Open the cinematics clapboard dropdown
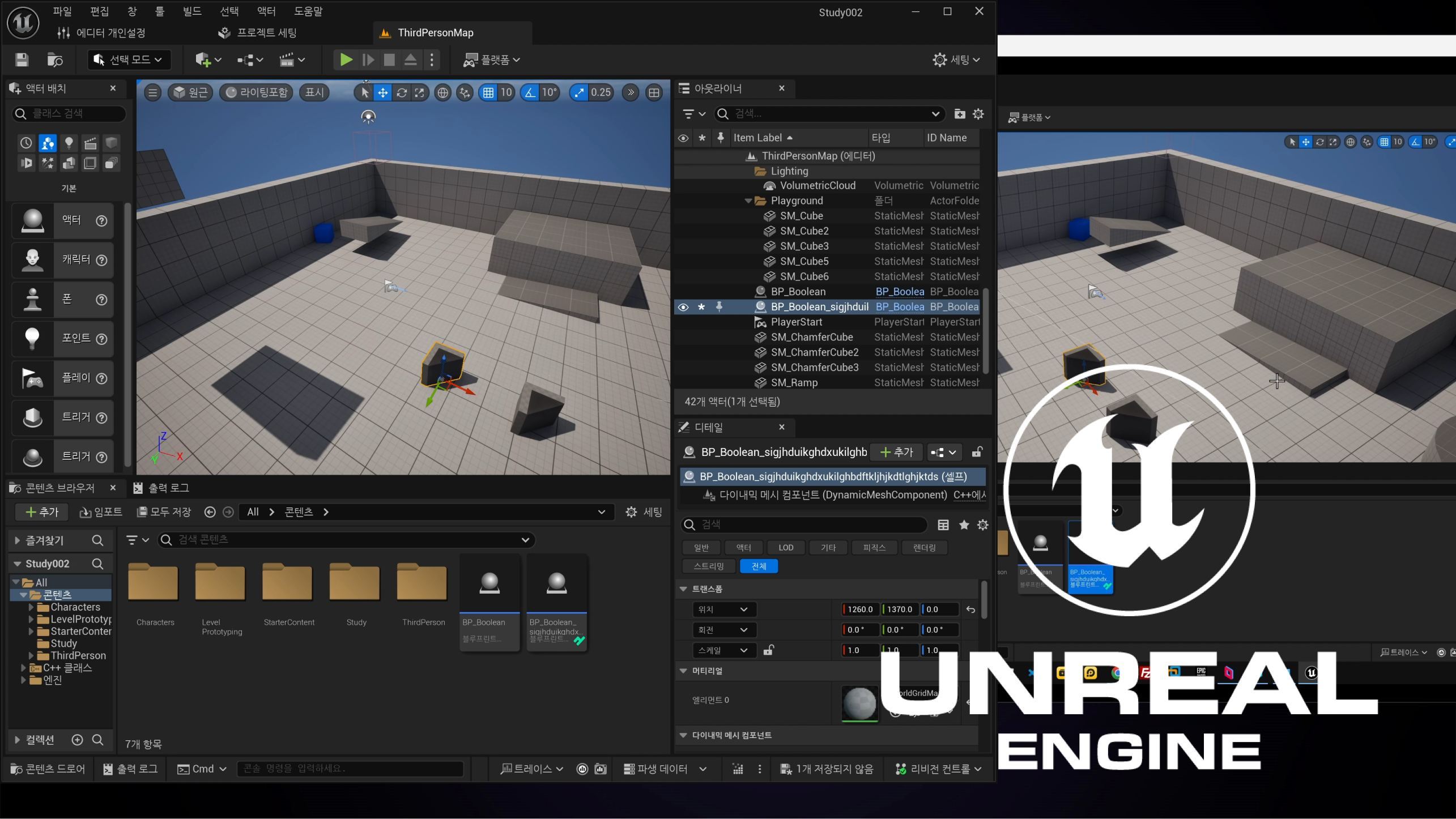 click(292, 59)
